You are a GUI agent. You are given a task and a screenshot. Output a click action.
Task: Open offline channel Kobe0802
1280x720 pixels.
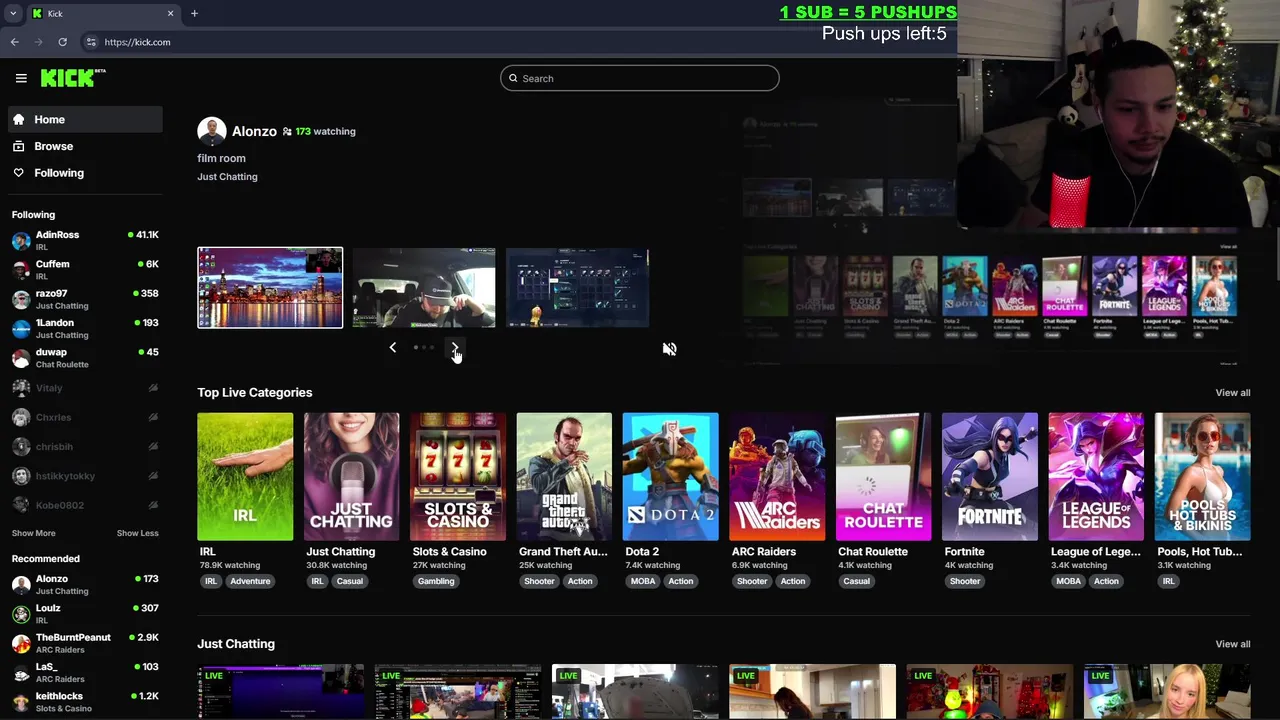point(86,505)
